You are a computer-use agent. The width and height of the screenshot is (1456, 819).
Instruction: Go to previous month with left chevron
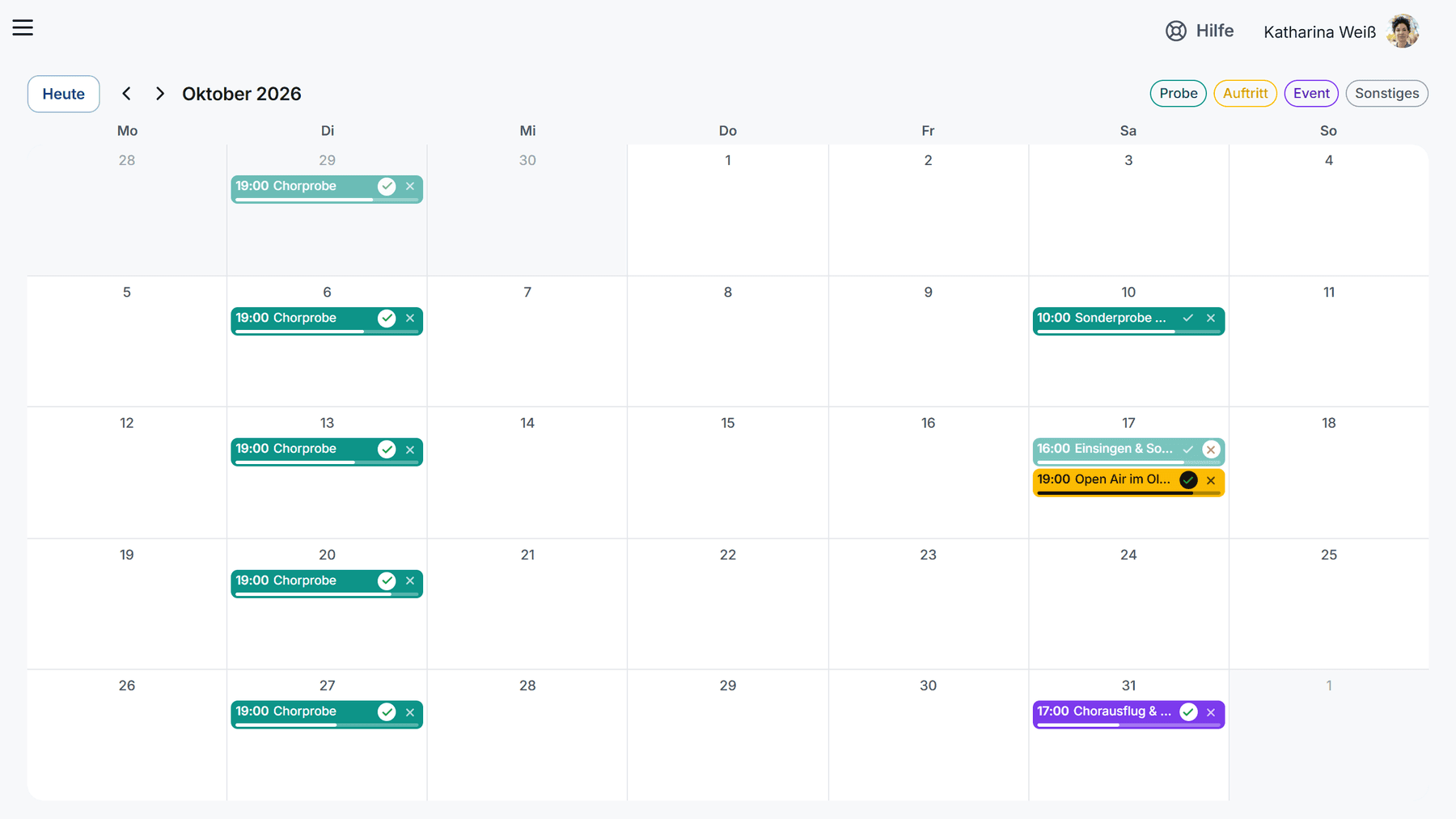pos(126,94)
